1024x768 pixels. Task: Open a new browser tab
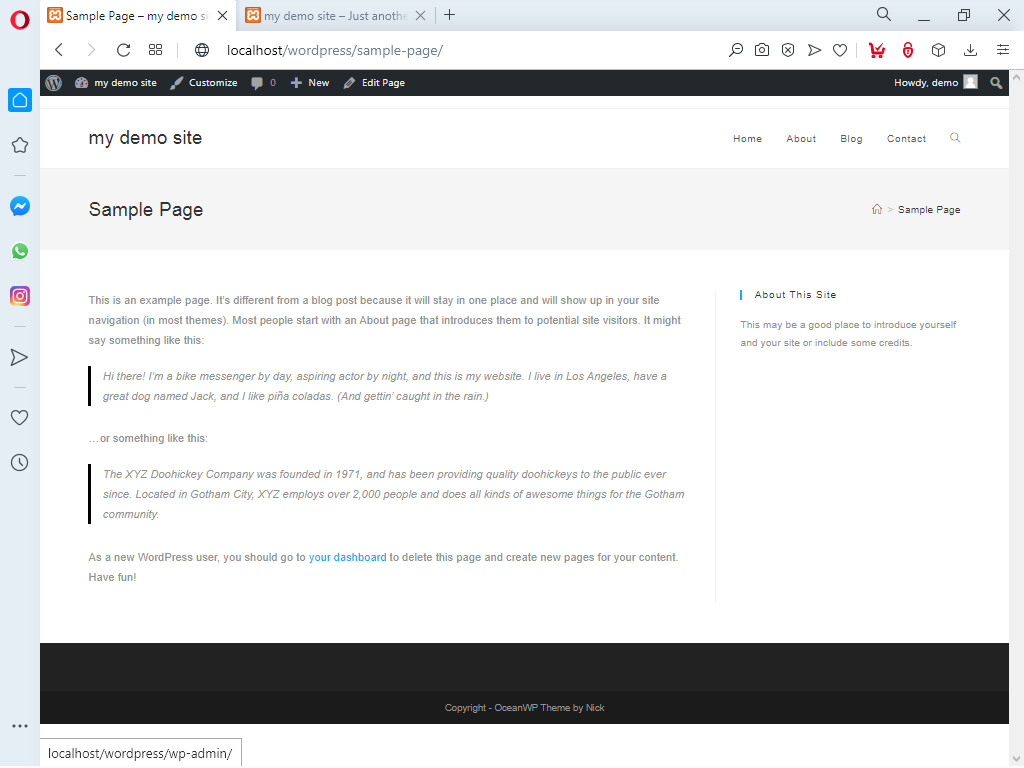[450, 15]
